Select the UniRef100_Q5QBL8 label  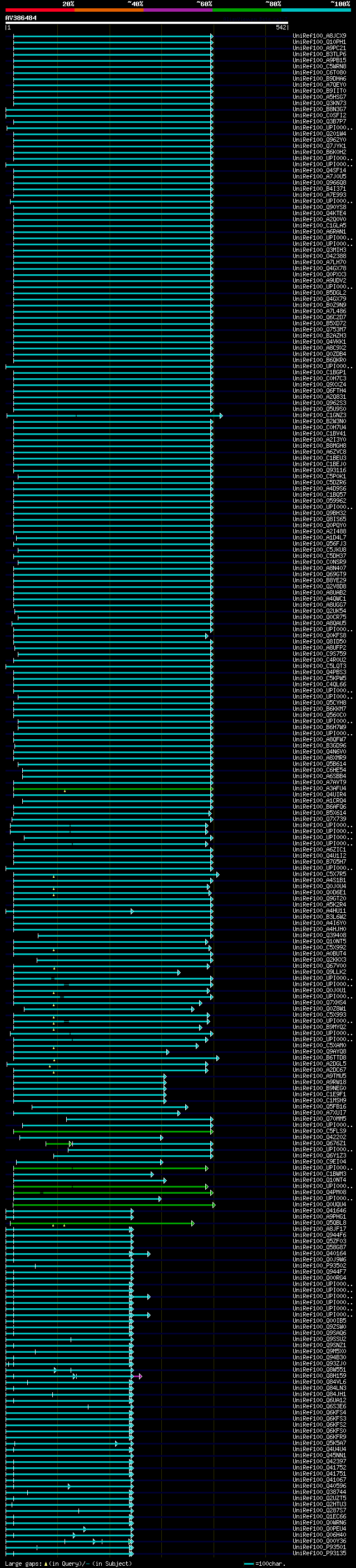pos(319,1223)
